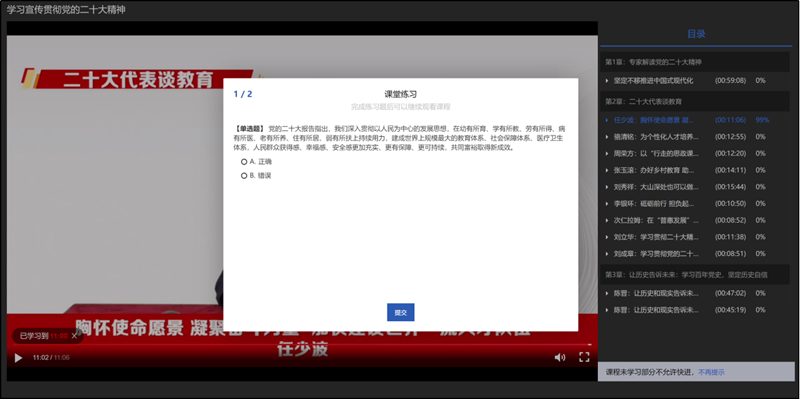This screenshot has height=399, width=800.
Task: Click the video progress bar
Action: coord(302,344)
